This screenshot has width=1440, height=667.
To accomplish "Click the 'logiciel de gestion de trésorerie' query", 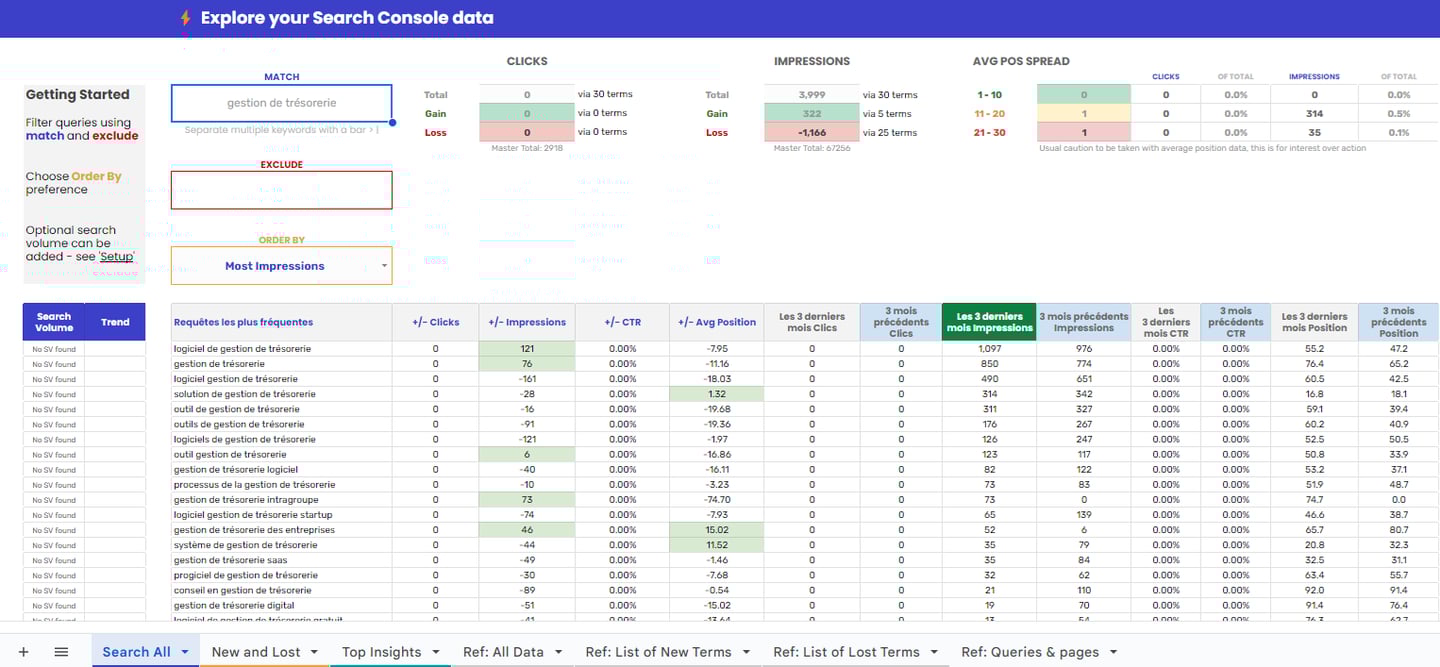I will (x=242, y=349).
